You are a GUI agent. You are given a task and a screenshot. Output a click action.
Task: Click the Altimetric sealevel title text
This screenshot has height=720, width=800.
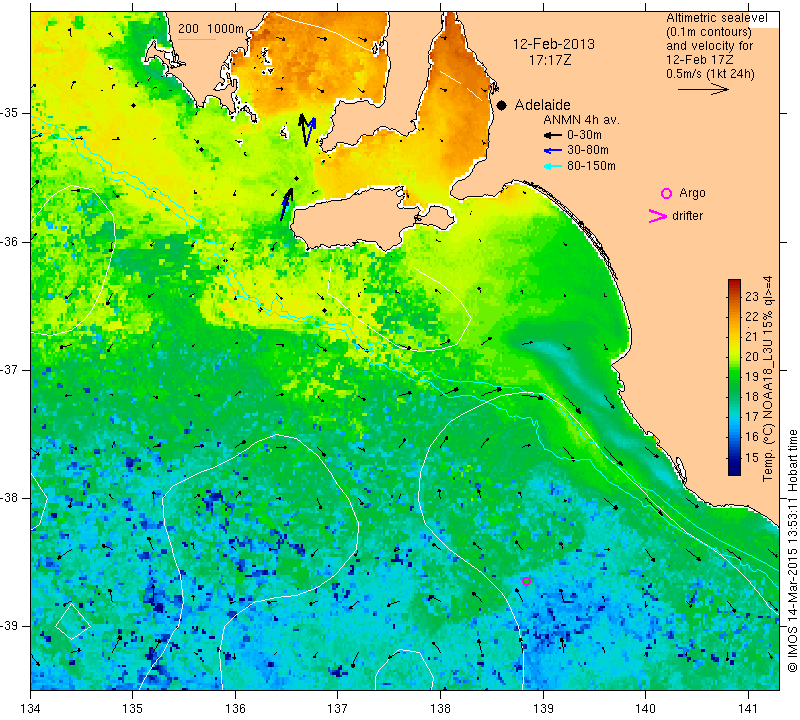tap(717, 18)
